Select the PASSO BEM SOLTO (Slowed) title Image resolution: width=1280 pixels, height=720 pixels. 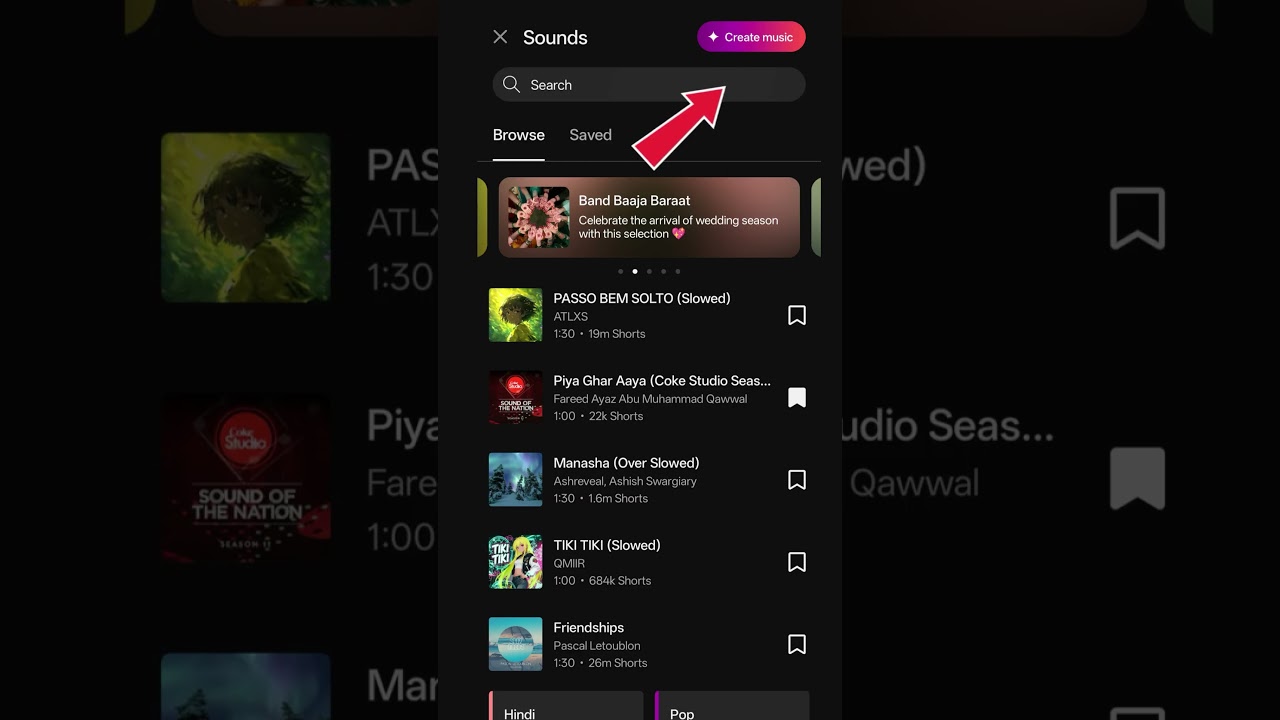point(642,298)
